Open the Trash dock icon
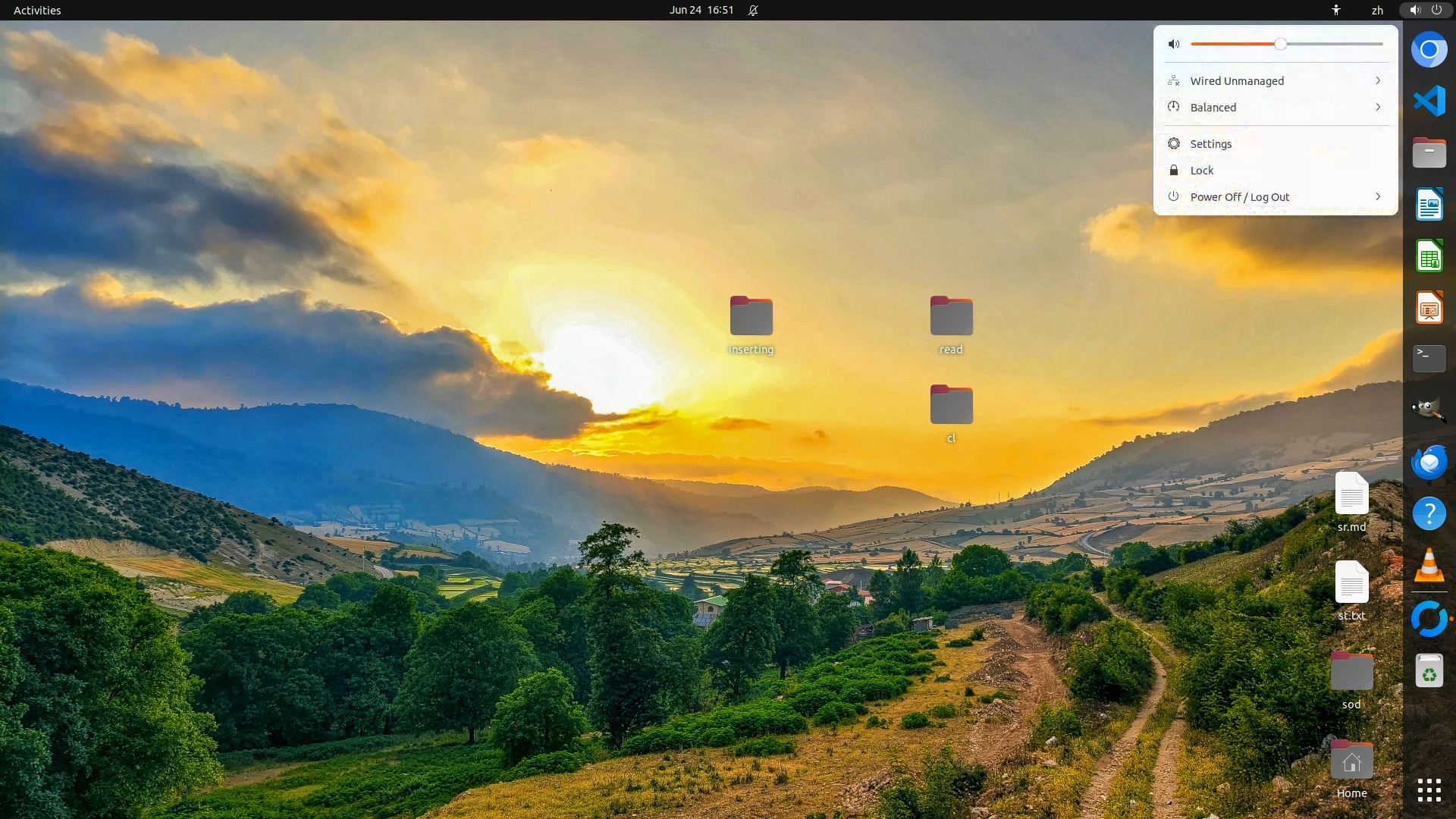 (1429, 671)
